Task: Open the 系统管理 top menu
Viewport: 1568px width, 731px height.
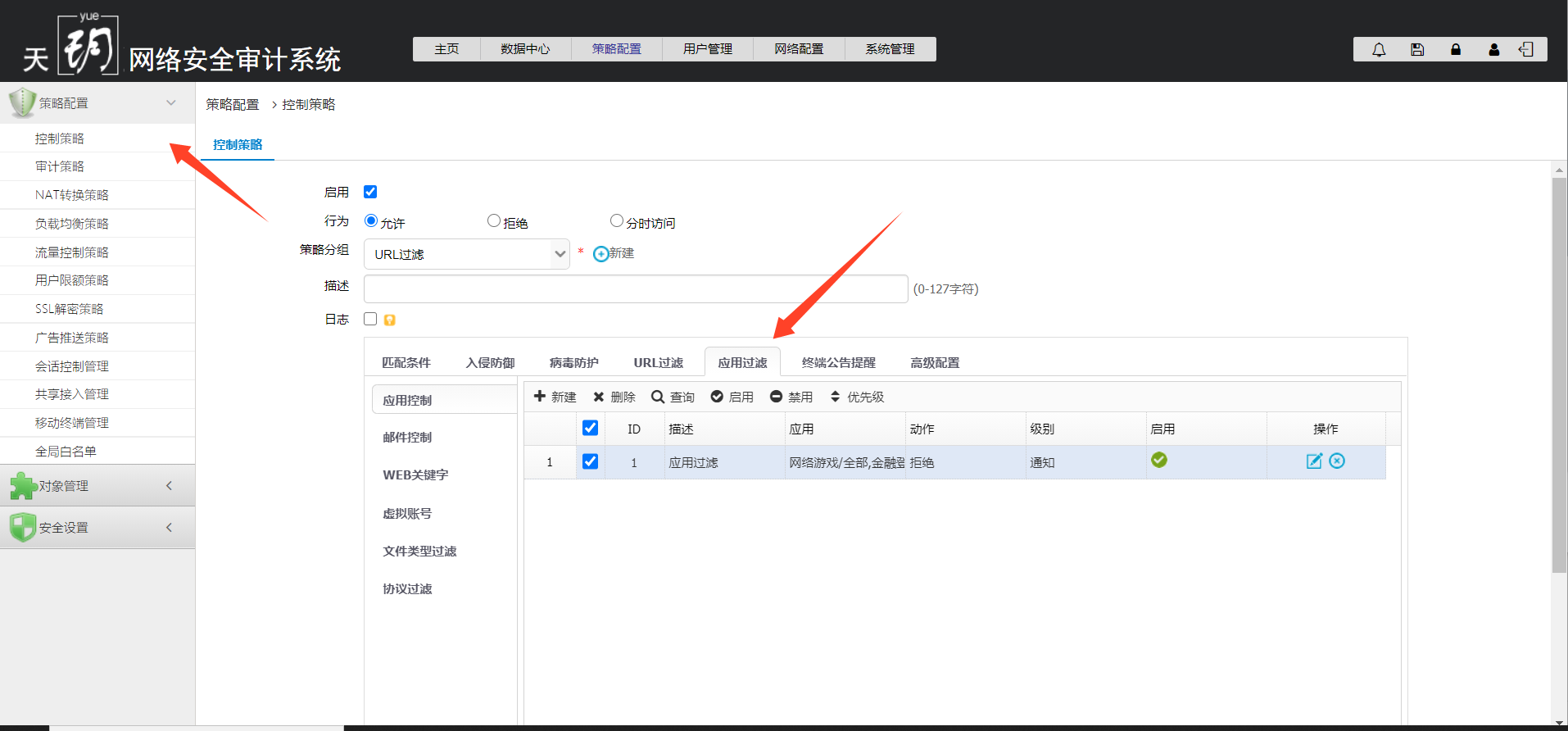Action: click(x=890, y=49)
